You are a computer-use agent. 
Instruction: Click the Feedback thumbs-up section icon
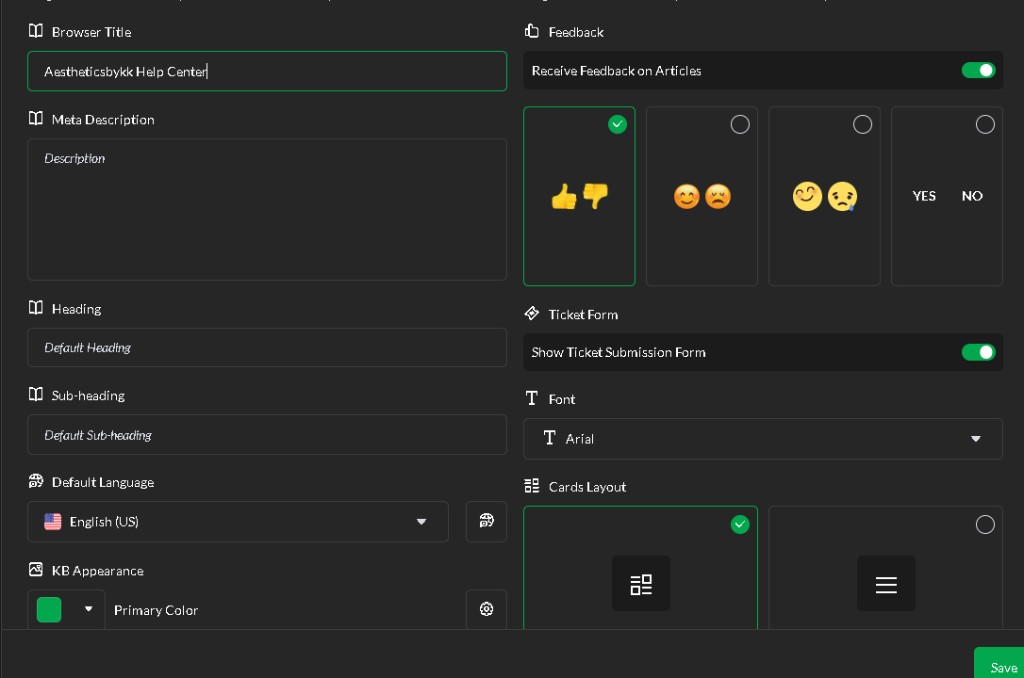[x=532, y=31]
